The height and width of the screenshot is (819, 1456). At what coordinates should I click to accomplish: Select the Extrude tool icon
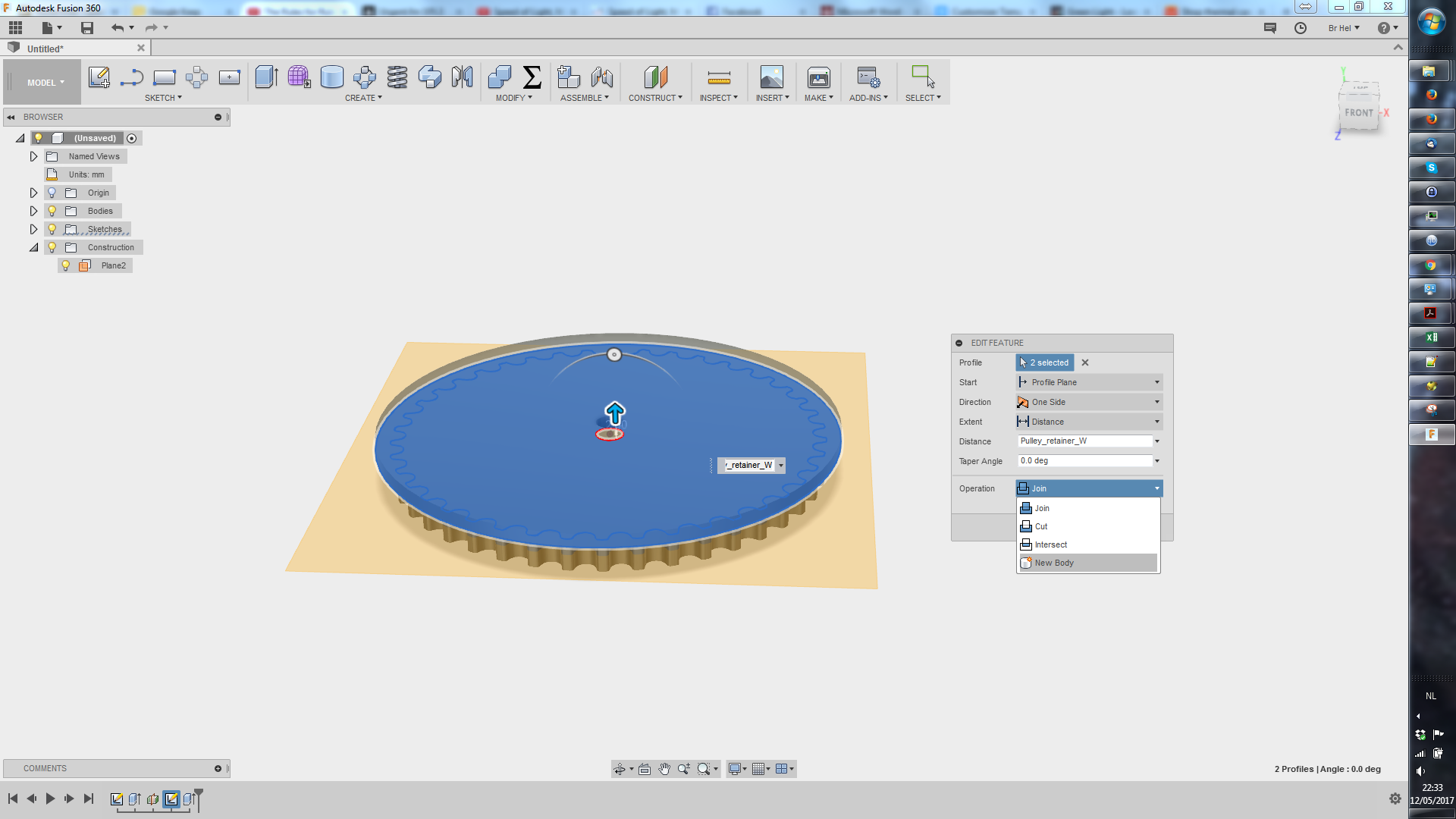(x=266, y=77)
